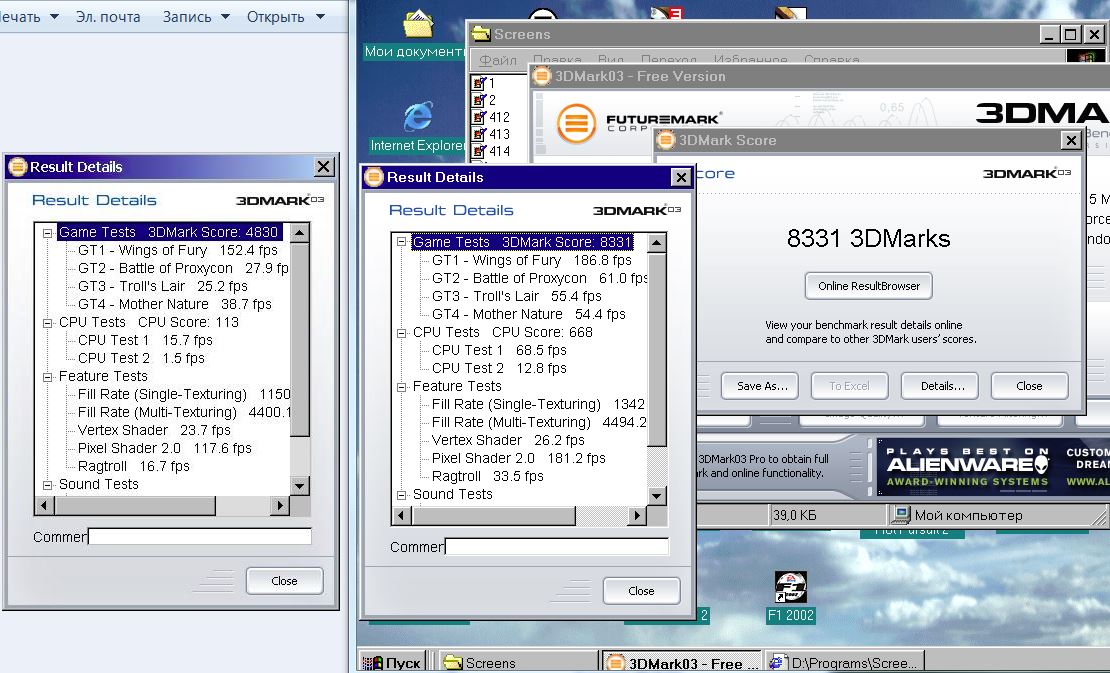Click To Excel button in 3DMark Score
This screenshot has width=1110, height=673.
849,386
